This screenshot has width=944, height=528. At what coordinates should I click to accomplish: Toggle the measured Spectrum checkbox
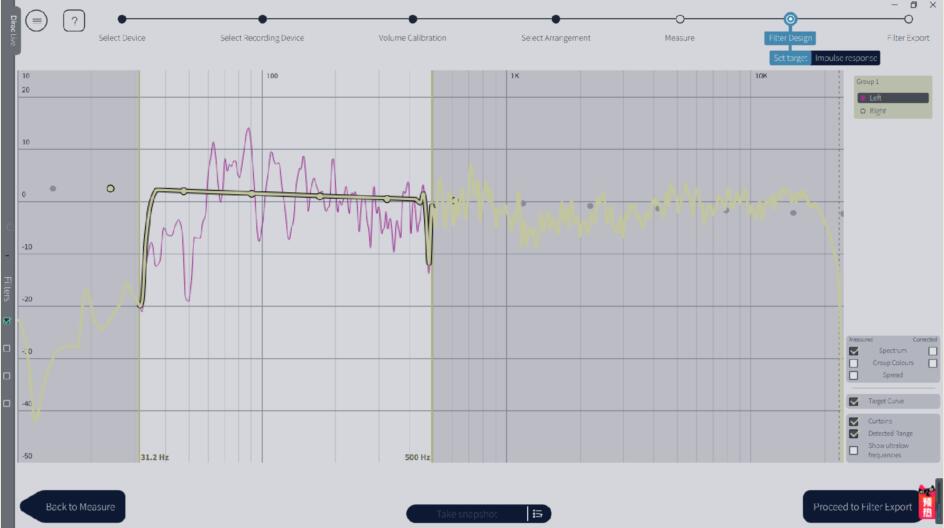pyautogui.click(x=854, y=351)
